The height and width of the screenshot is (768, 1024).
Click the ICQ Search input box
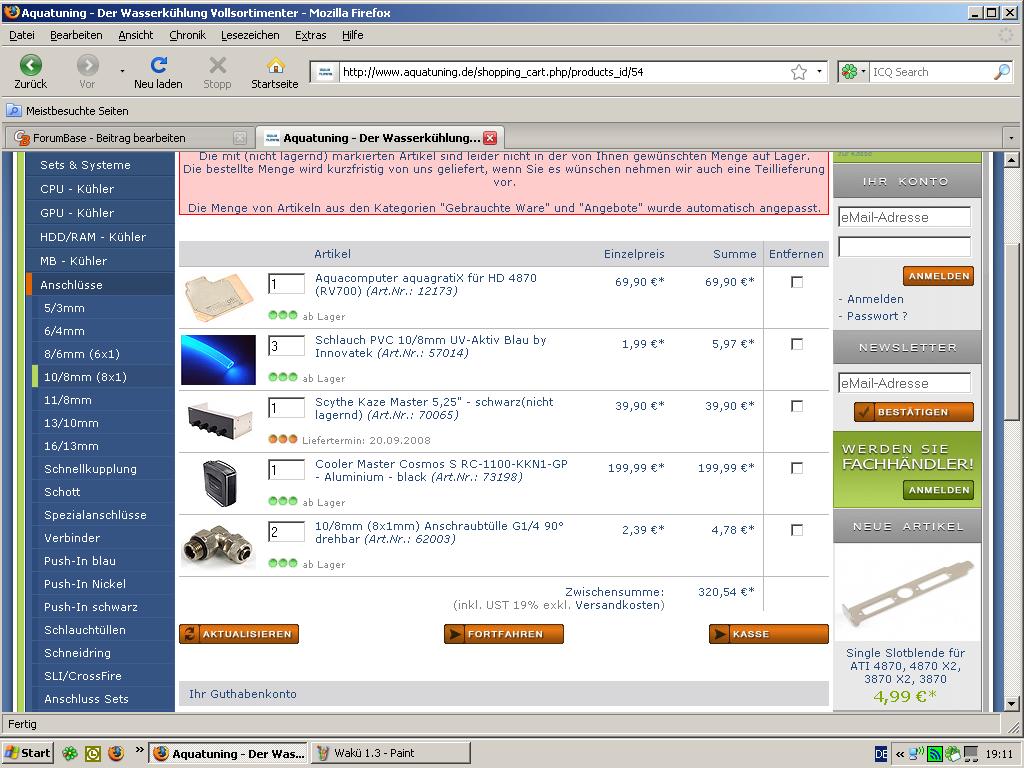click(x=931, y=72)
